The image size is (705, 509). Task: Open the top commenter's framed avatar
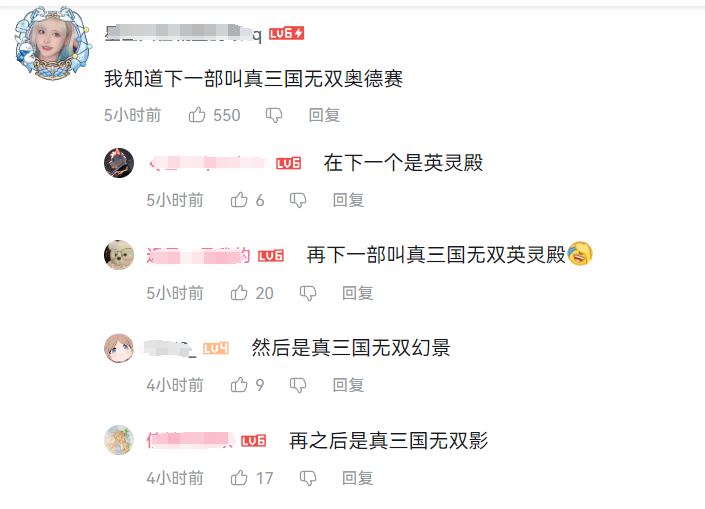(53, 44)
